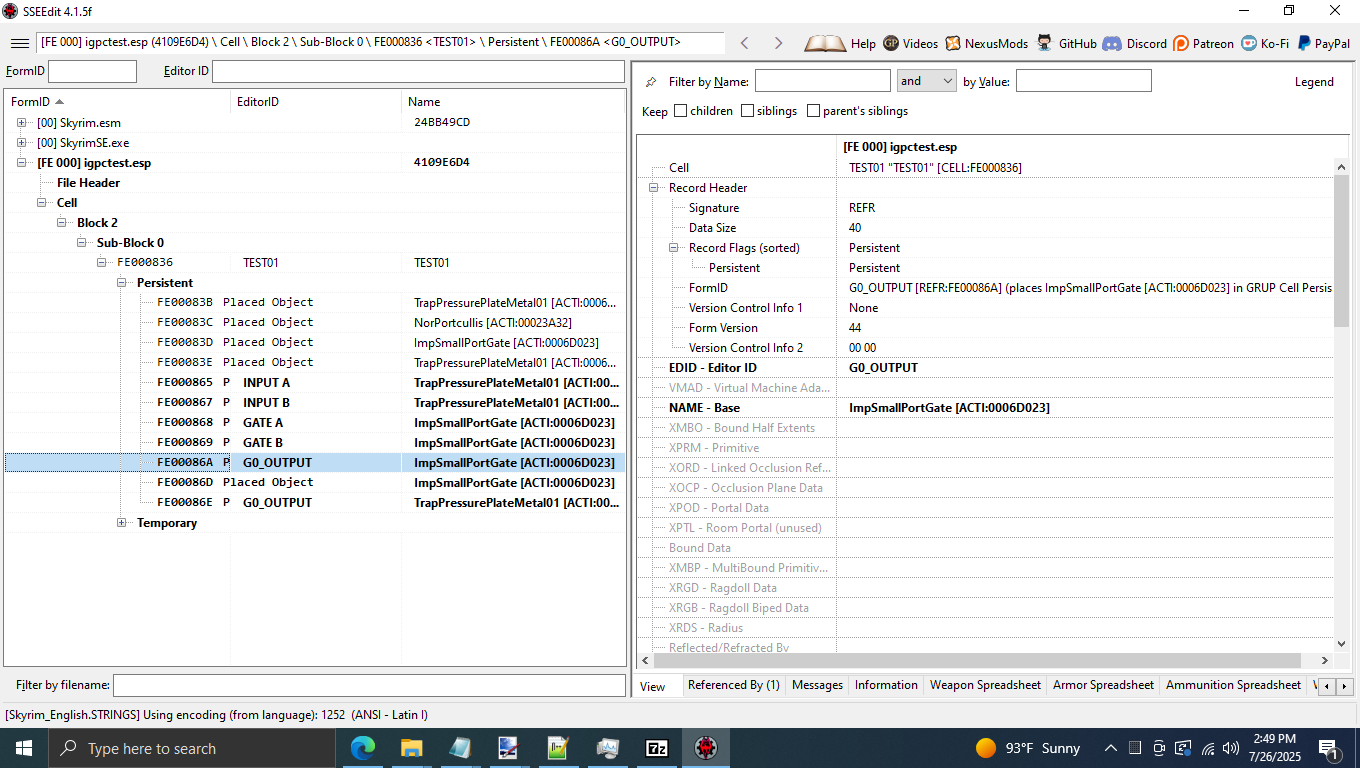
Task: Open Windows Start menu
Action: tap(23, 748)
